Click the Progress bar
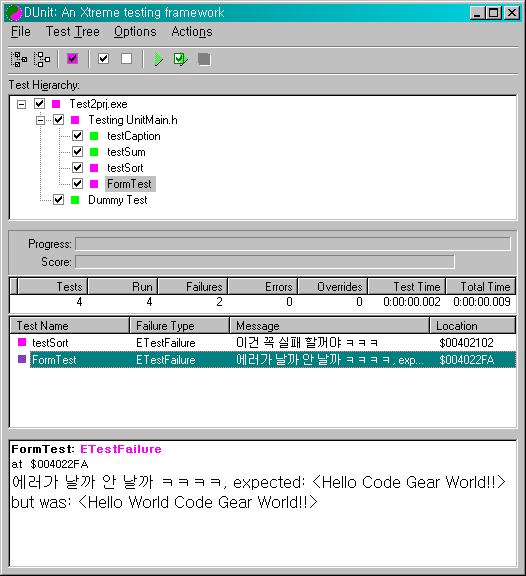Screen dimensions: 526x576 pyautogui.click(x=293, y=244)
